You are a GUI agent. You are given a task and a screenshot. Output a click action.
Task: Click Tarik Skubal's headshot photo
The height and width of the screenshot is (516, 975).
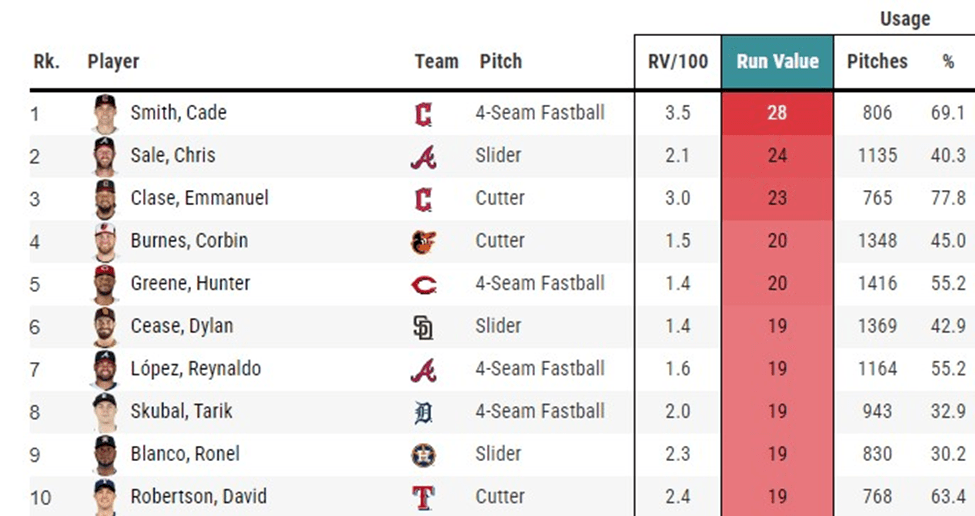click(x=105, y=412)
